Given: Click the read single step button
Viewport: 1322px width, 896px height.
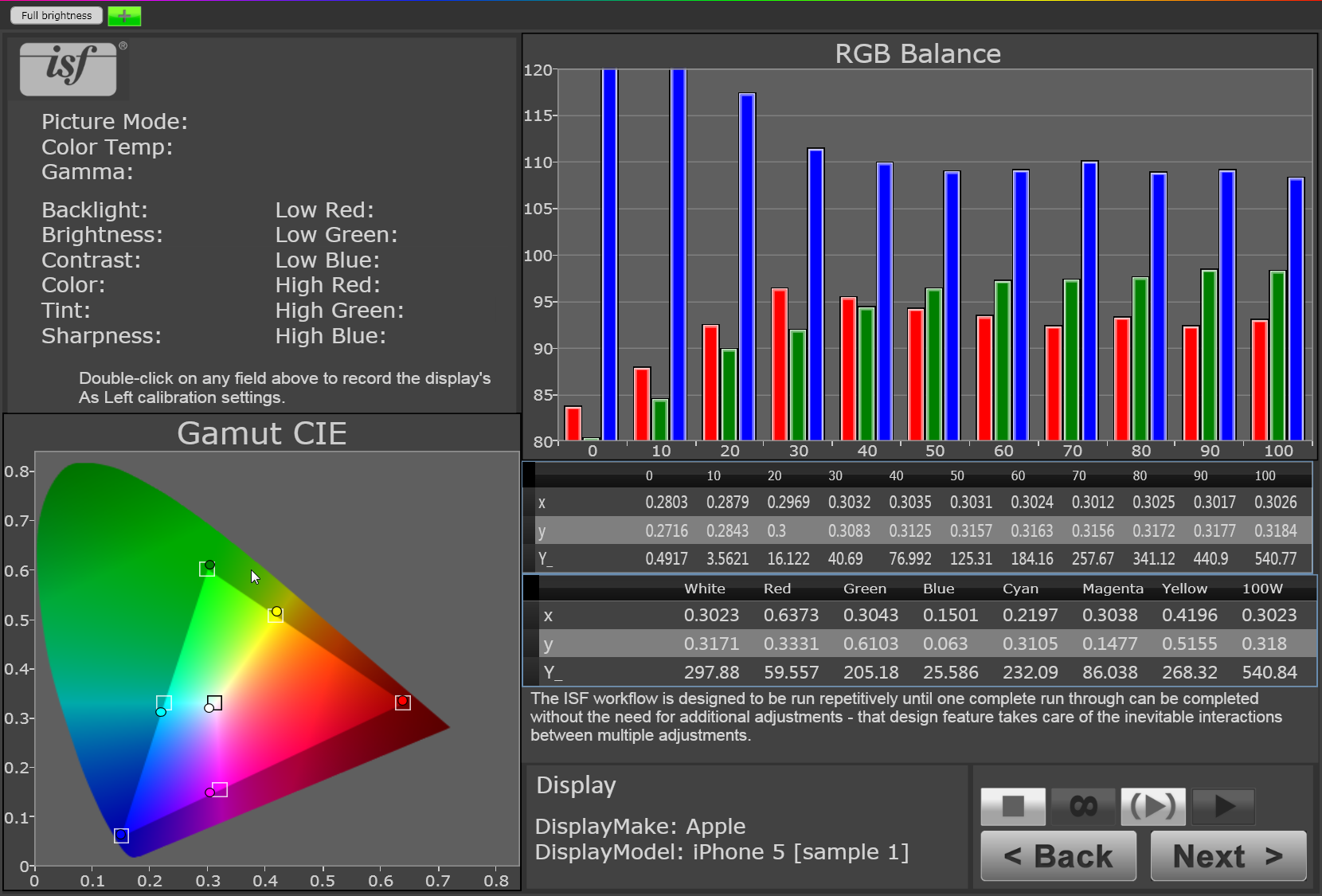Looking at the screenshot, I should pos(1152,806).
